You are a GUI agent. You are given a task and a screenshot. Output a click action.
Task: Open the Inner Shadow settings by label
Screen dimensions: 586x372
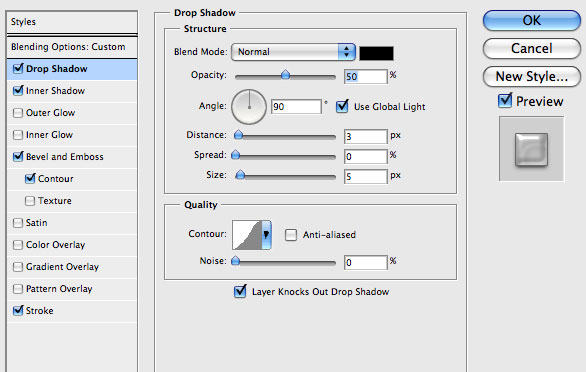55,91
